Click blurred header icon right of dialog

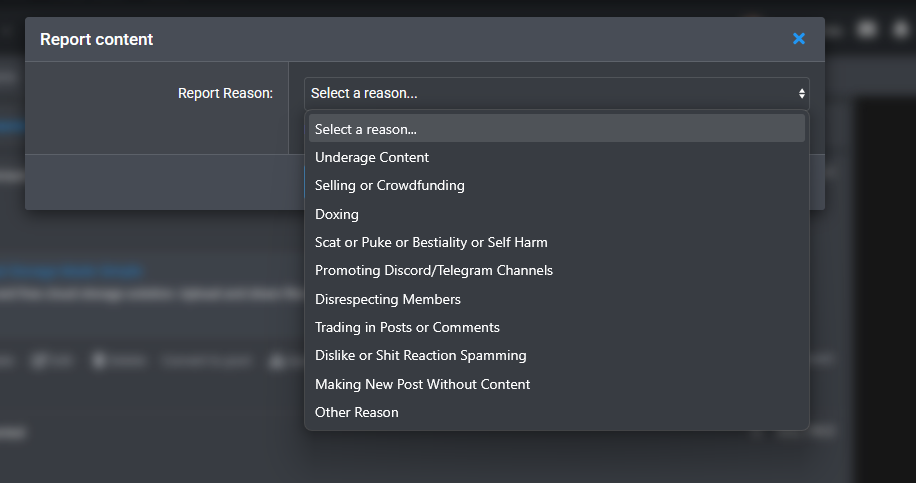866,29
